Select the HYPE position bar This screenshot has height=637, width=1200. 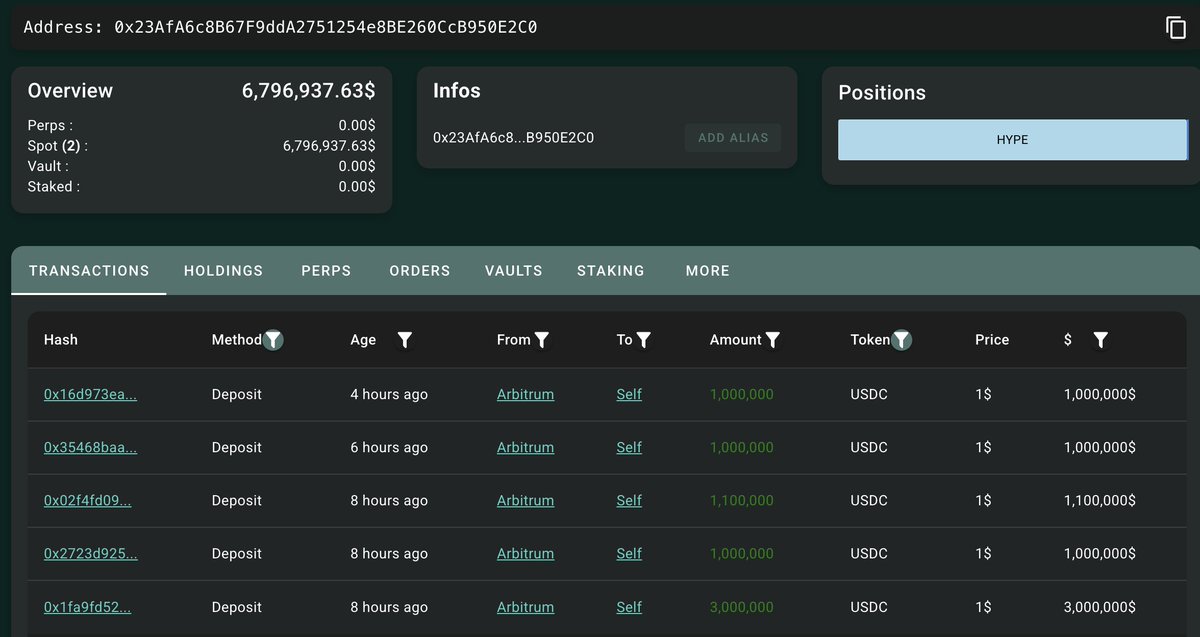point(1012,140)
